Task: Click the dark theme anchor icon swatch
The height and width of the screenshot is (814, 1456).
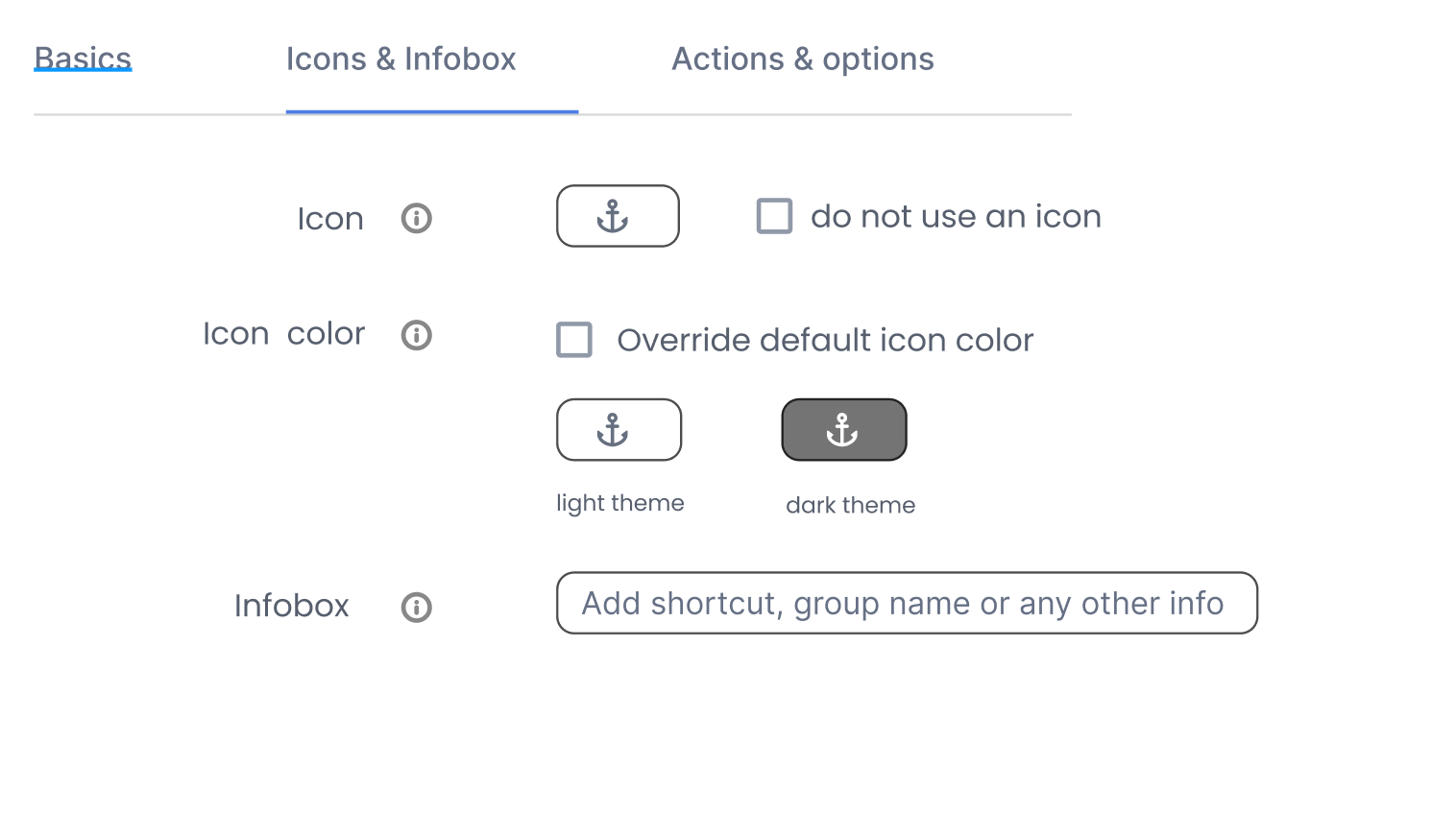Action: coord(843,430)
